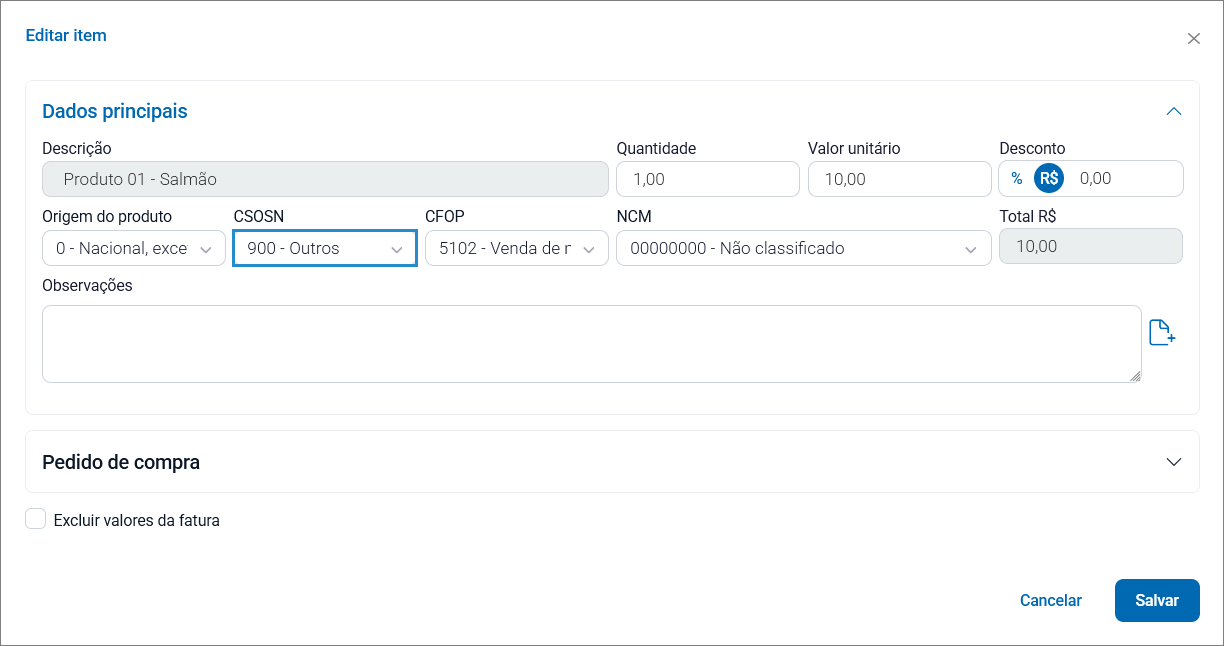
Task: Open the Origem do produto dropdown
Action: coord(134,248)
